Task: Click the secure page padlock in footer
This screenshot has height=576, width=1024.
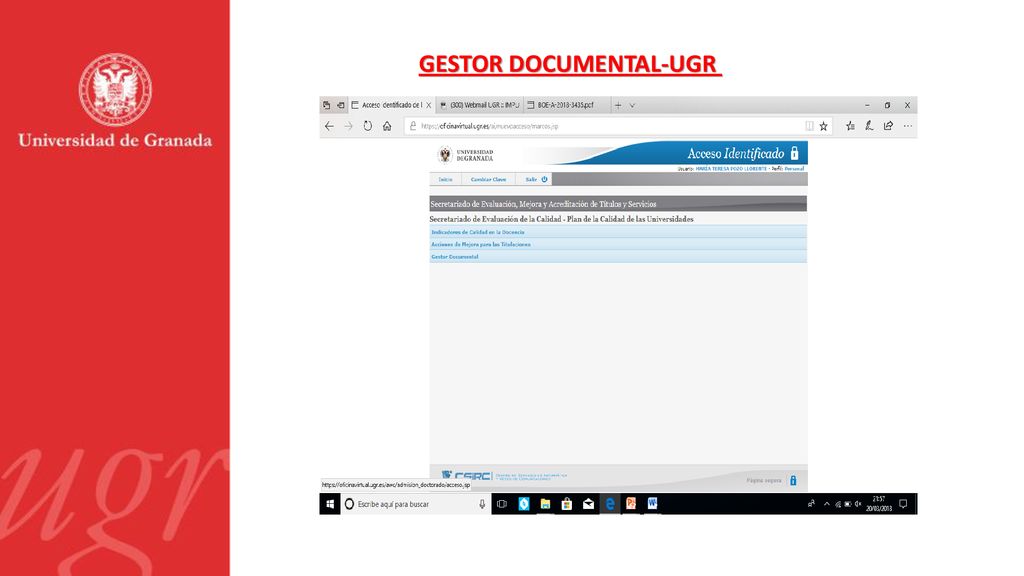Action: coord(793,480)
